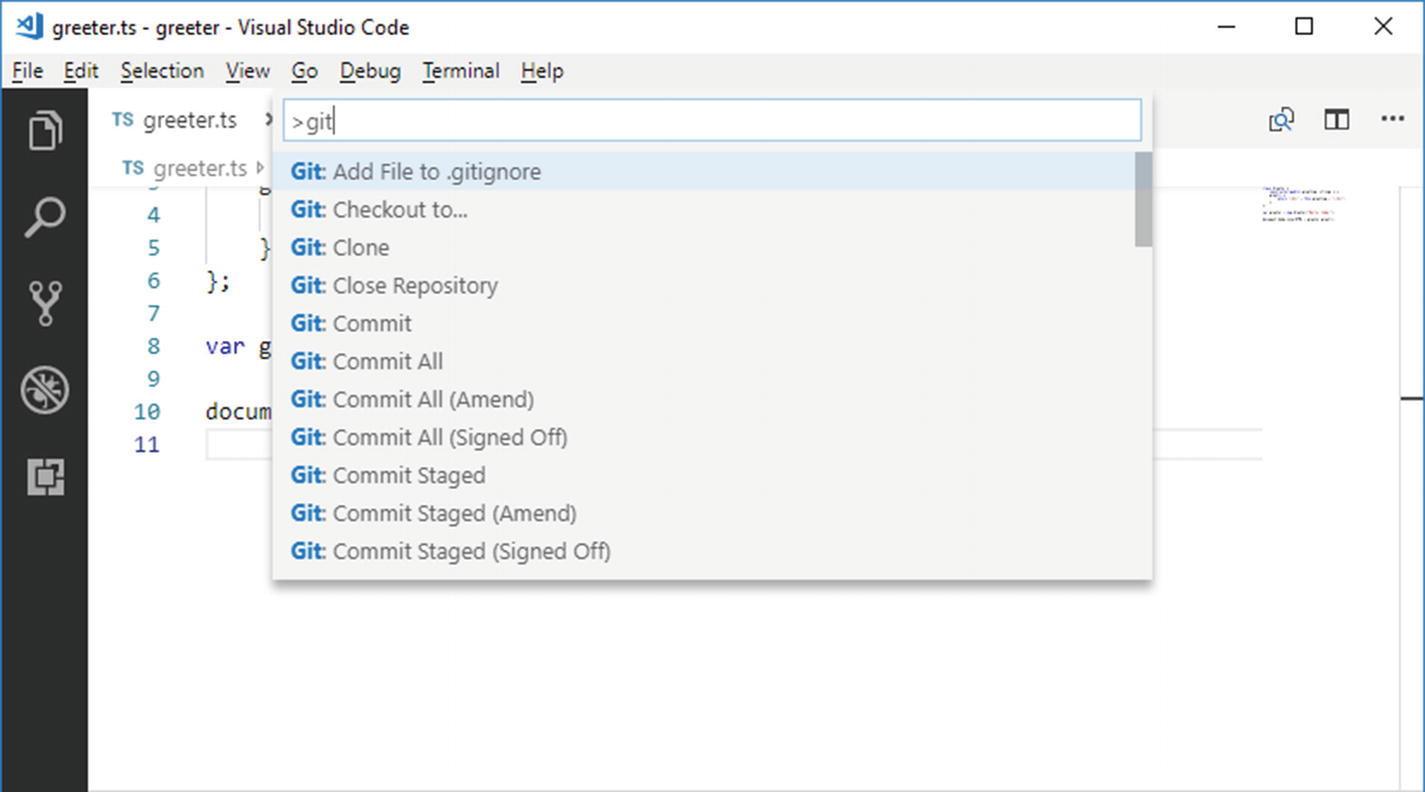Open the Explorer view in activity bar
This screenshot has width=1425, height=792.
pos(45,131)
